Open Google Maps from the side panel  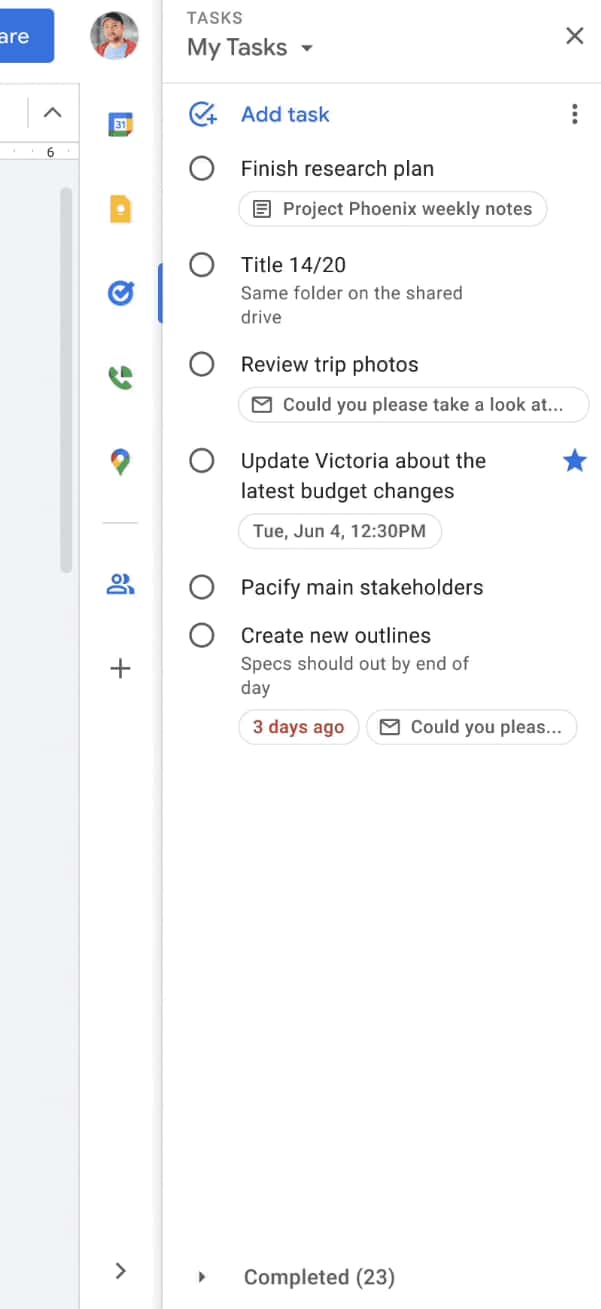[120, 461]
